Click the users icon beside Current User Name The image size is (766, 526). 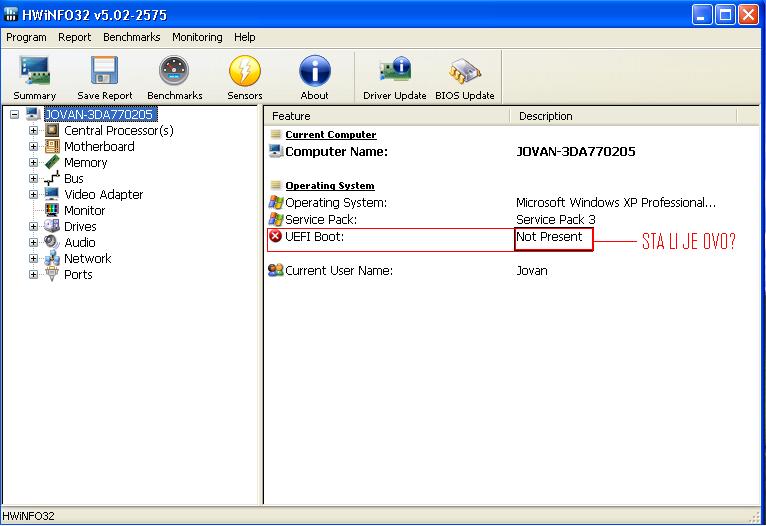[x=276, y=270]
